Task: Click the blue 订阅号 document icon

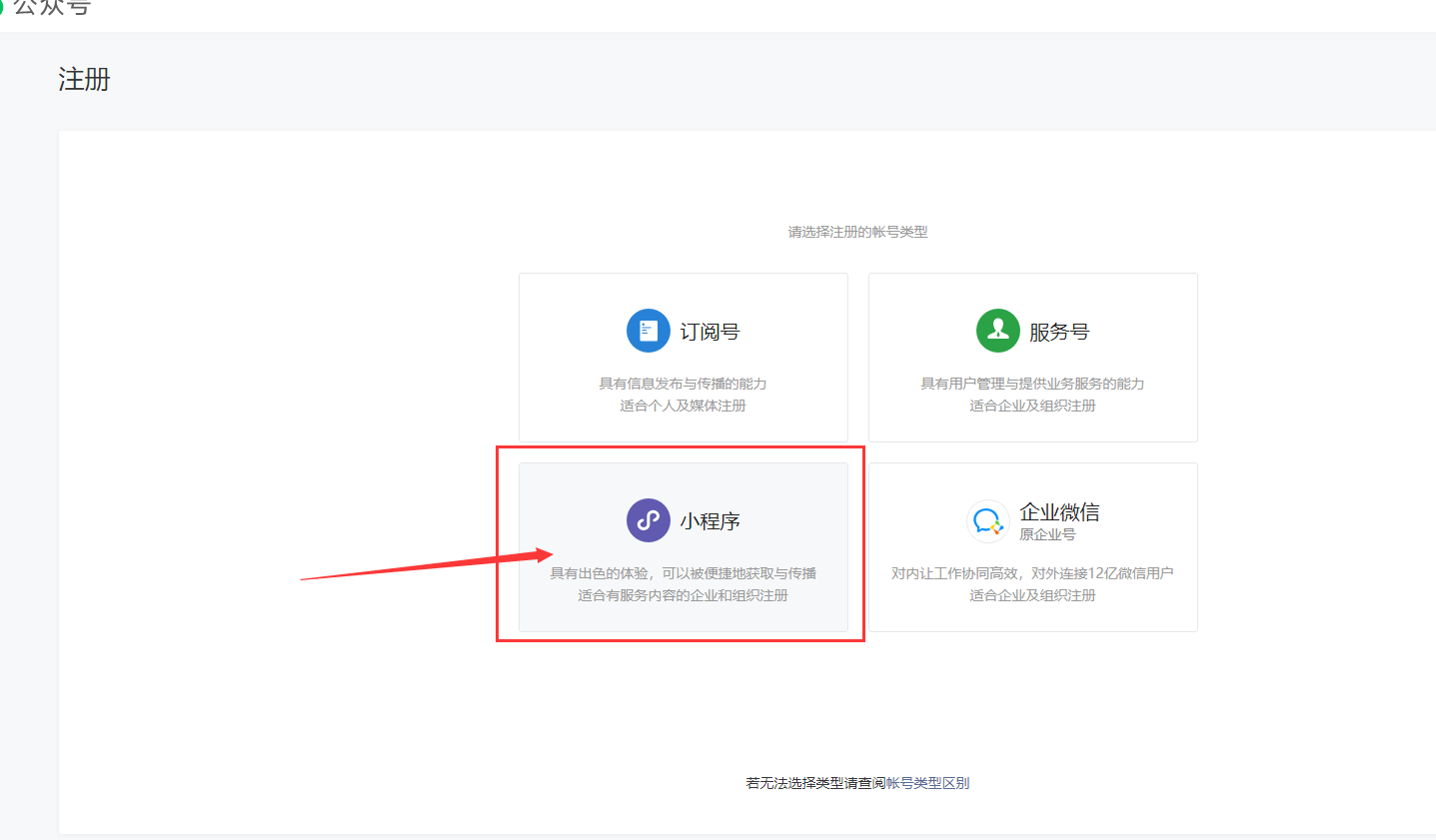Action: tap(648, 331)
